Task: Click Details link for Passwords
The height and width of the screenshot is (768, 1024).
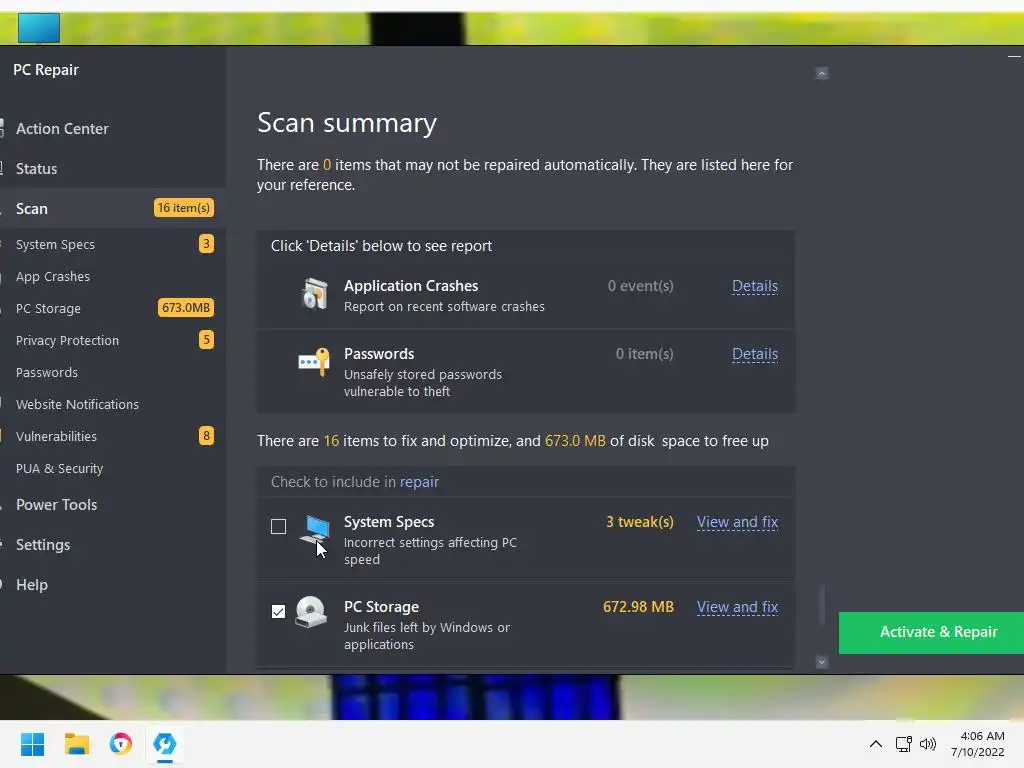Action: [x=755, y=354]
